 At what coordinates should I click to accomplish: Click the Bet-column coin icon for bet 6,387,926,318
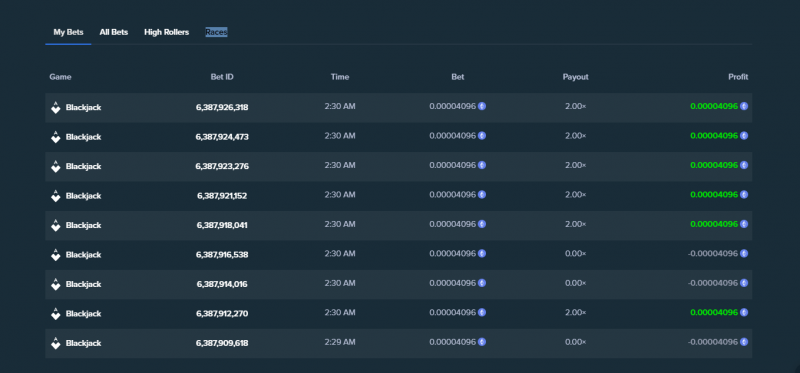482,106
